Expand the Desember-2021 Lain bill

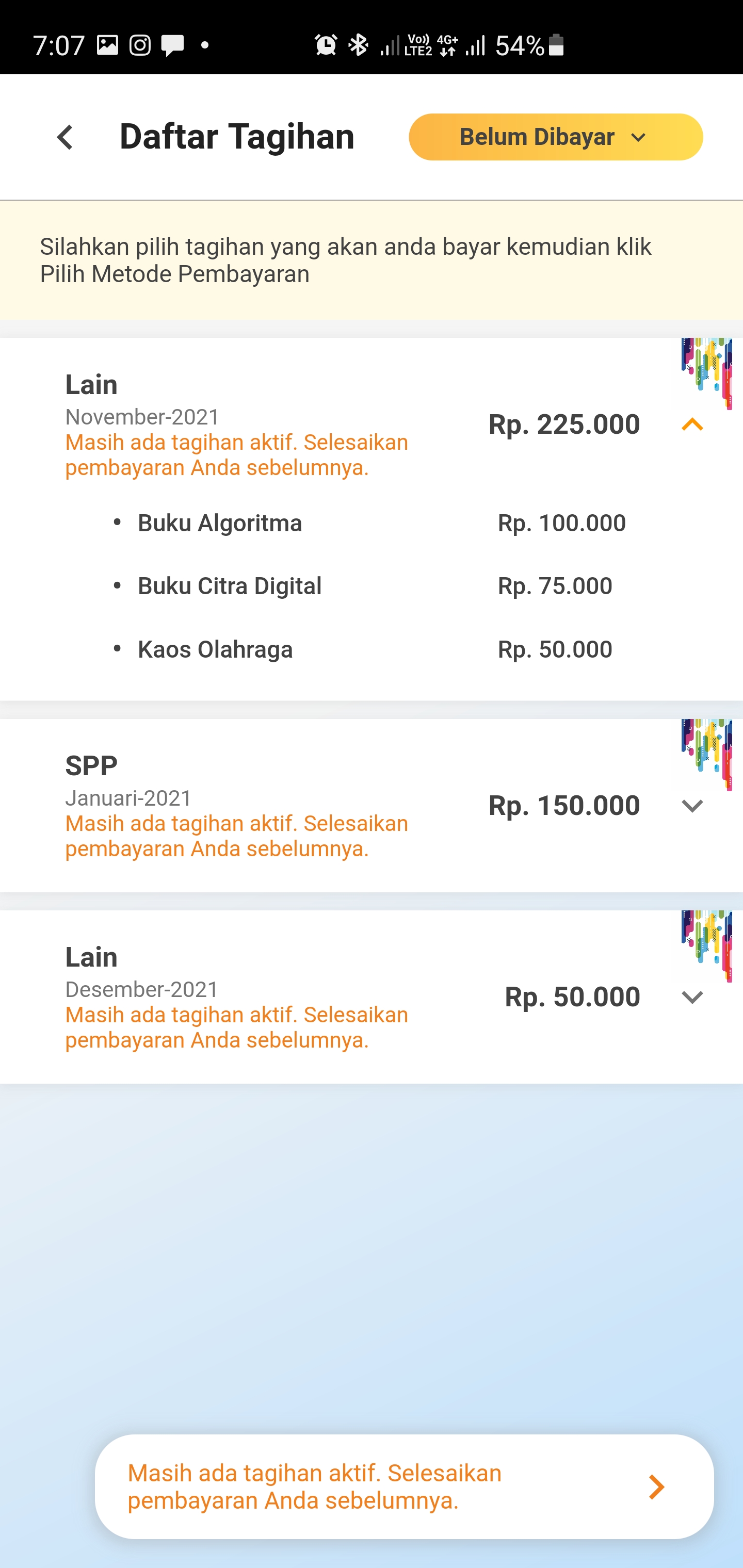(x=692, y=997)
